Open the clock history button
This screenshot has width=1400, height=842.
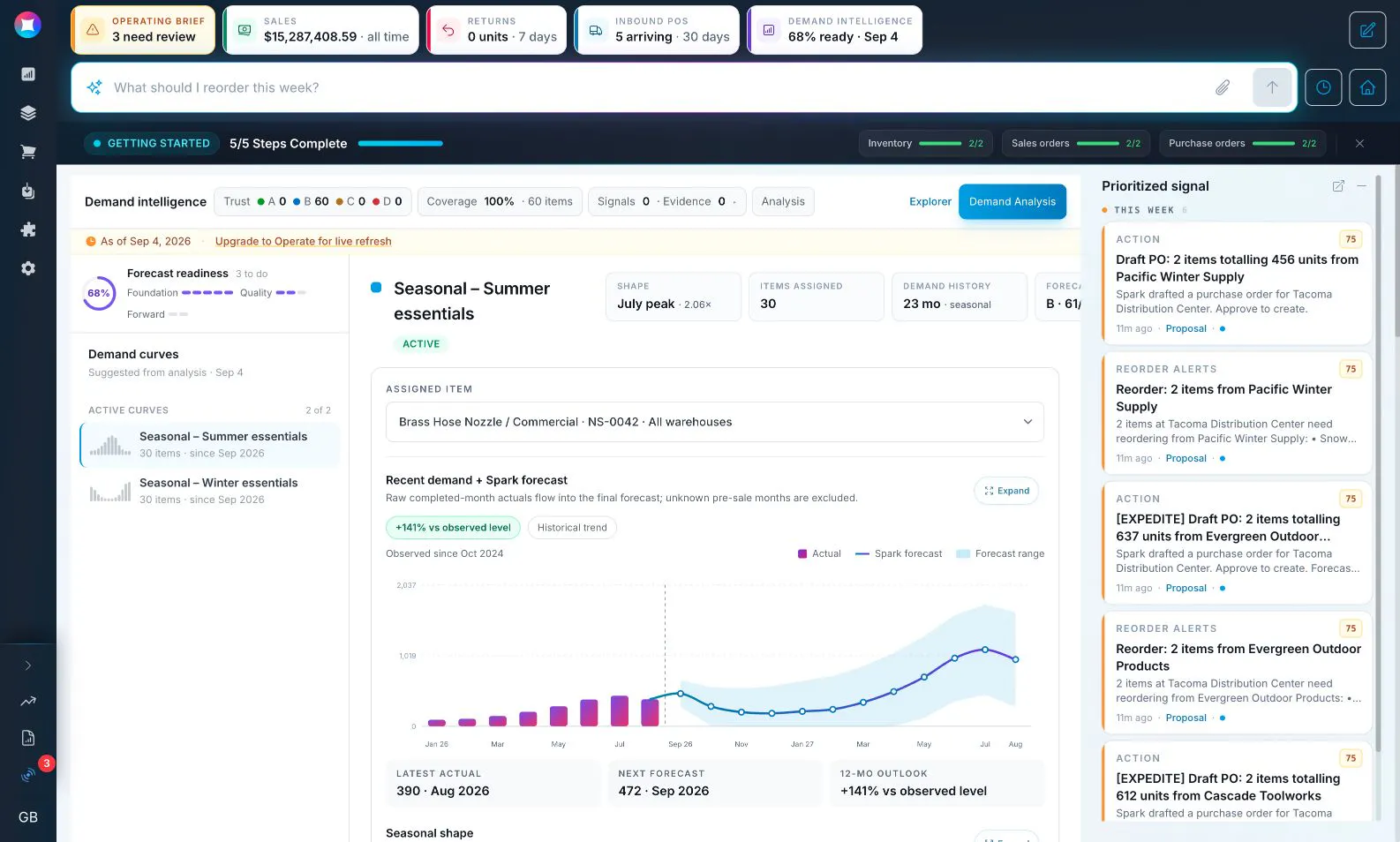(x=1323, y=87)
